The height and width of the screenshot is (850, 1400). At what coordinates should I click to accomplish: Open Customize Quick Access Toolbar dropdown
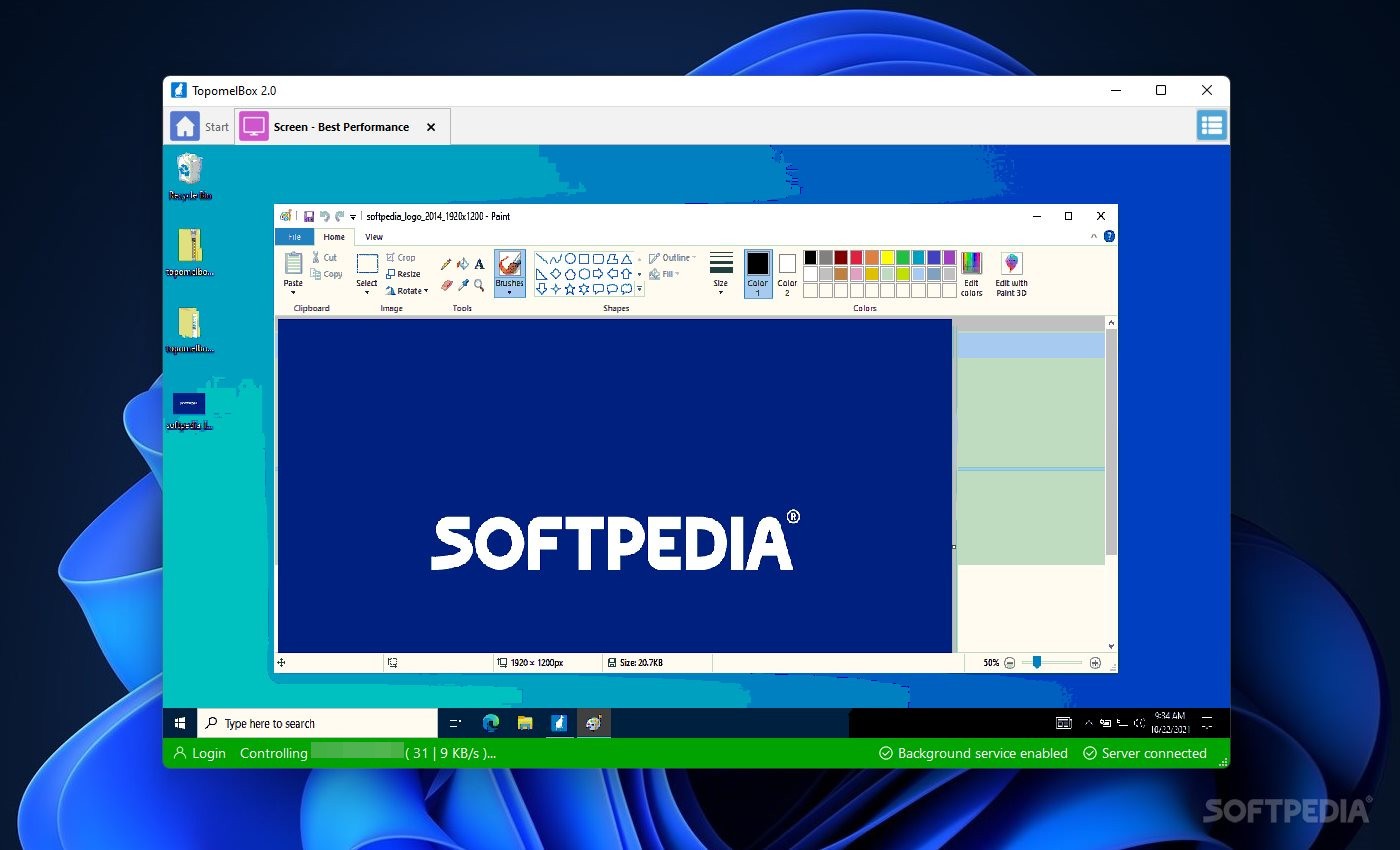click(x=353, y=217)
